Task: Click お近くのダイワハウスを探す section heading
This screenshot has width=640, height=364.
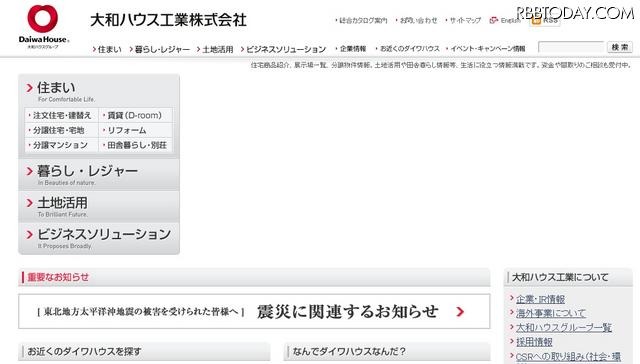Action: 84,351
